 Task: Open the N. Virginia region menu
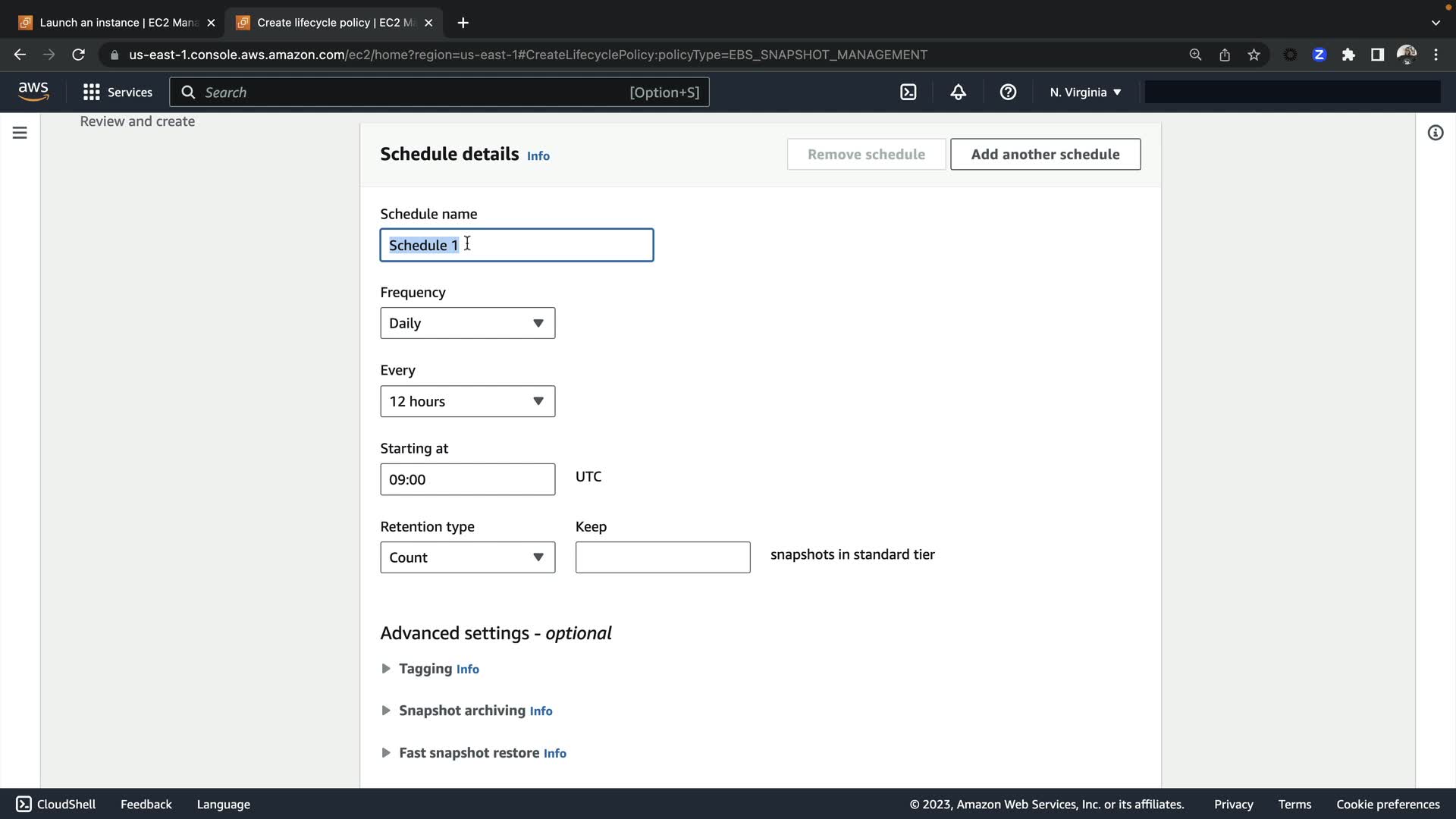pos(1084,92)
